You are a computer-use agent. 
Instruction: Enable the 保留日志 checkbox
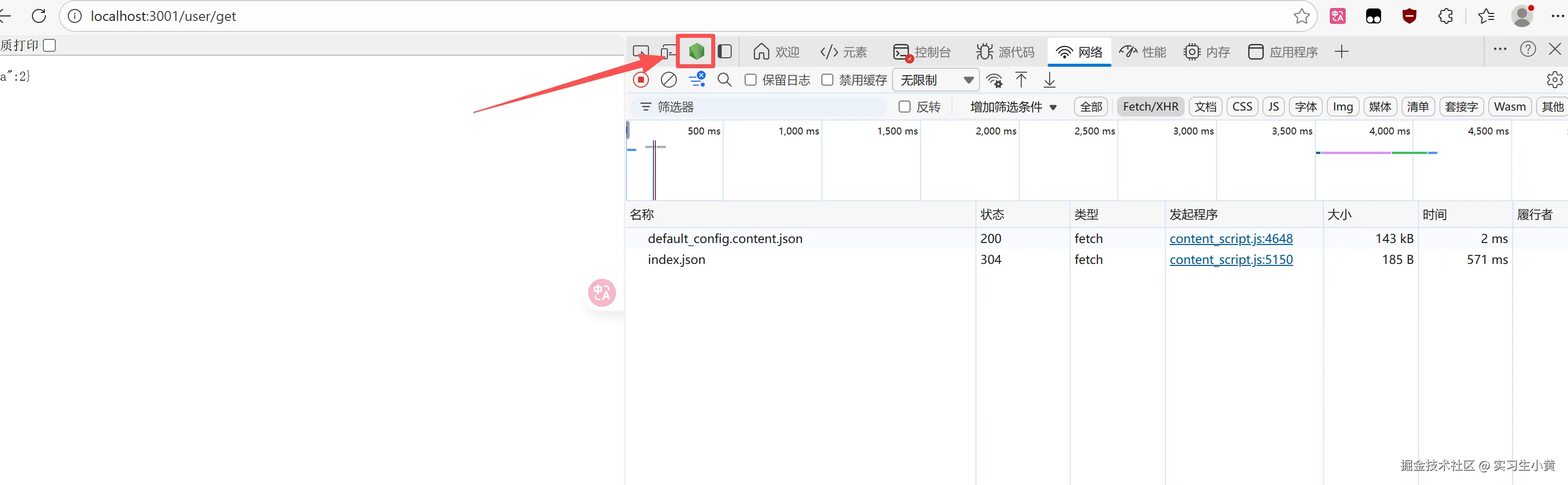(751, 80)
